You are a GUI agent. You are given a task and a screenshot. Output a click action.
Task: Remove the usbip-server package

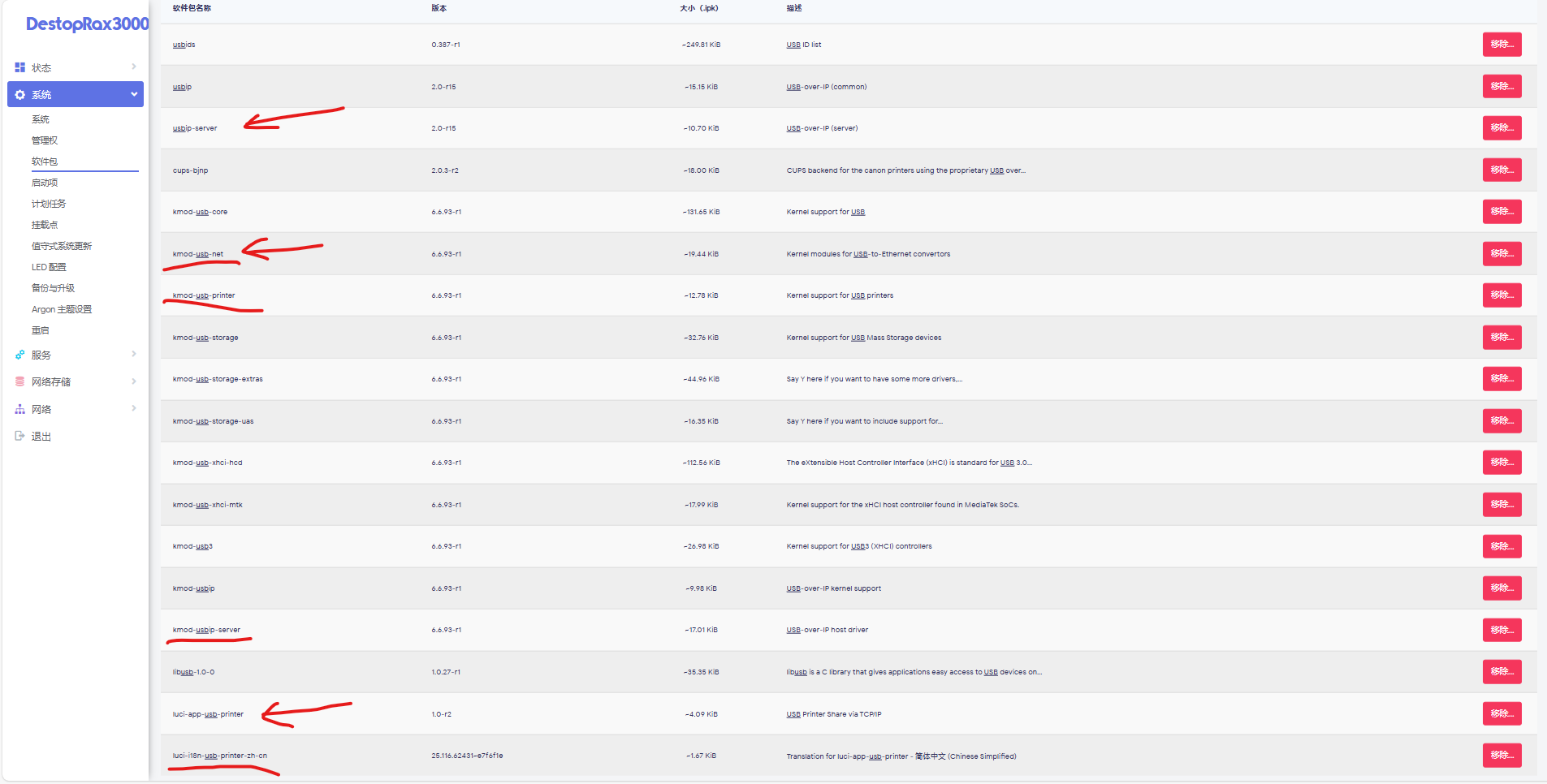pos(1502,128)
